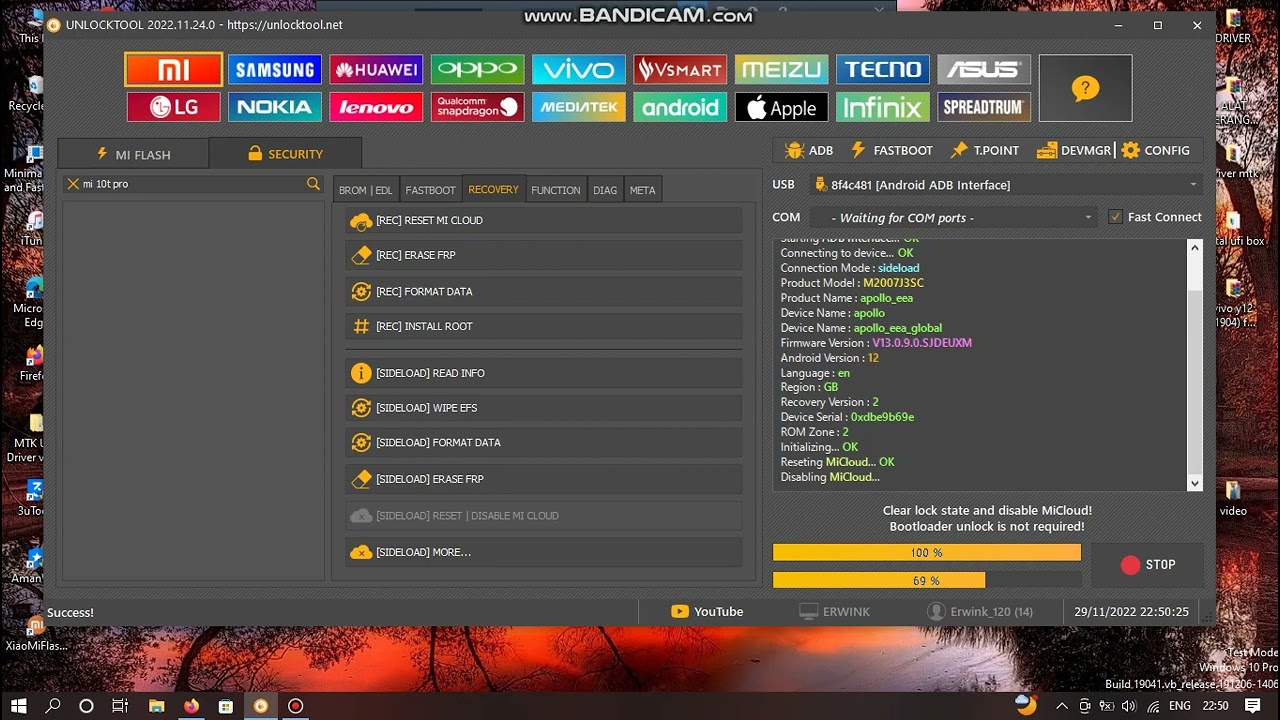
Task: Run [SIDELOAD] ERASE FRP
Action: pos(544,479)
